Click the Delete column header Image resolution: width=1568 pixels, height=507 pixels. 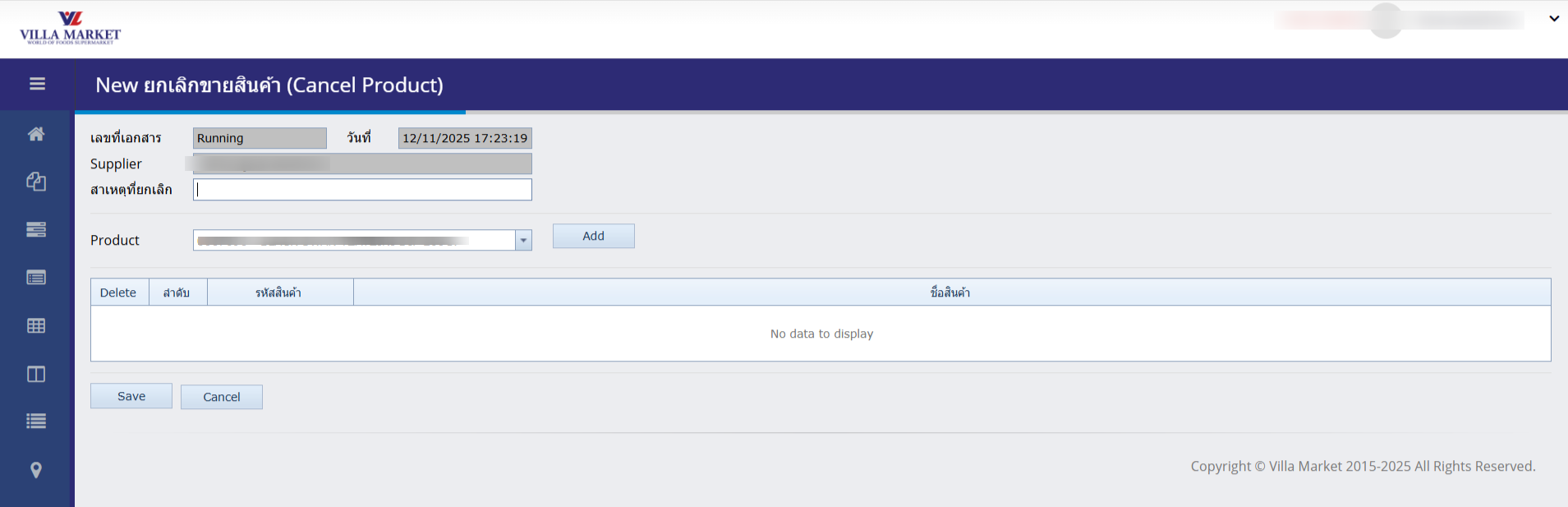tap(120, 293)
